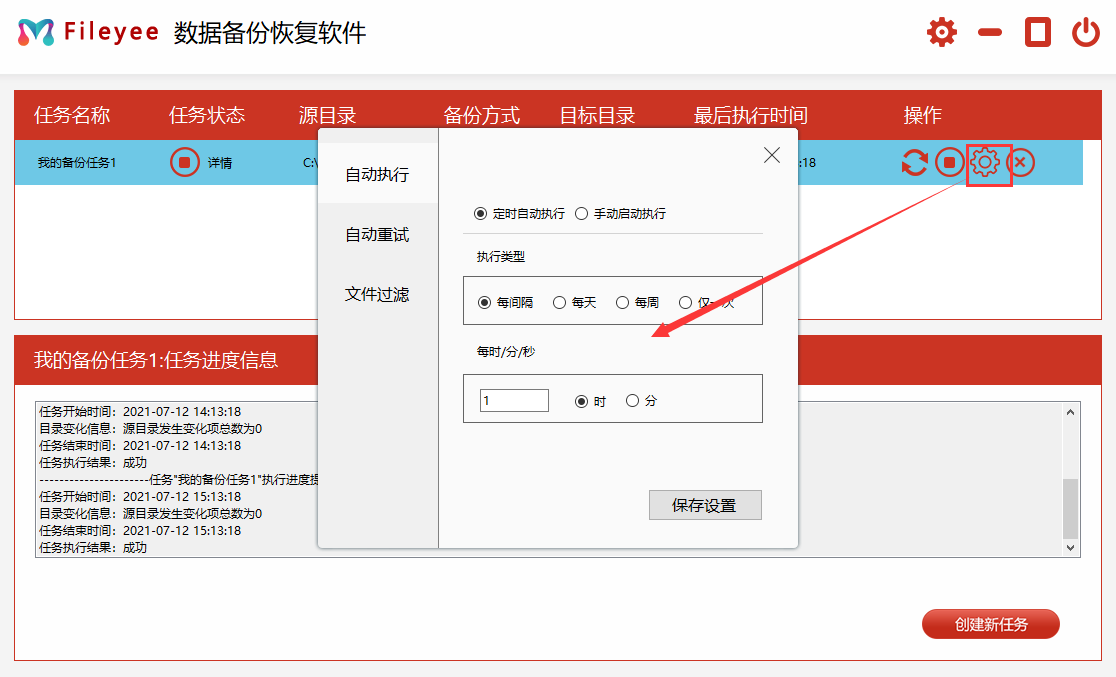Open the per-task settings gear icon

tap(987, 162)
